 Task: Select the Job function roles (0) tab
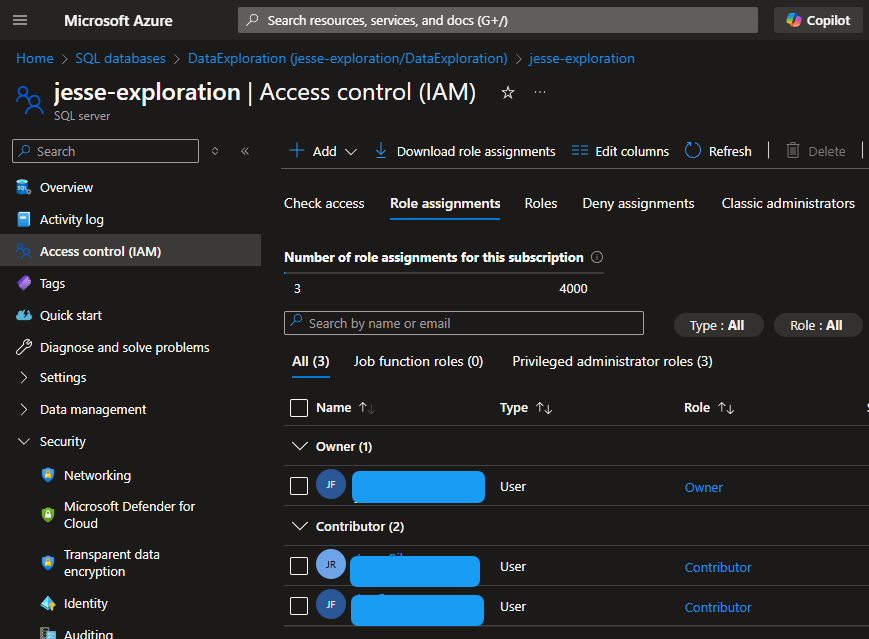click(418, 362)
